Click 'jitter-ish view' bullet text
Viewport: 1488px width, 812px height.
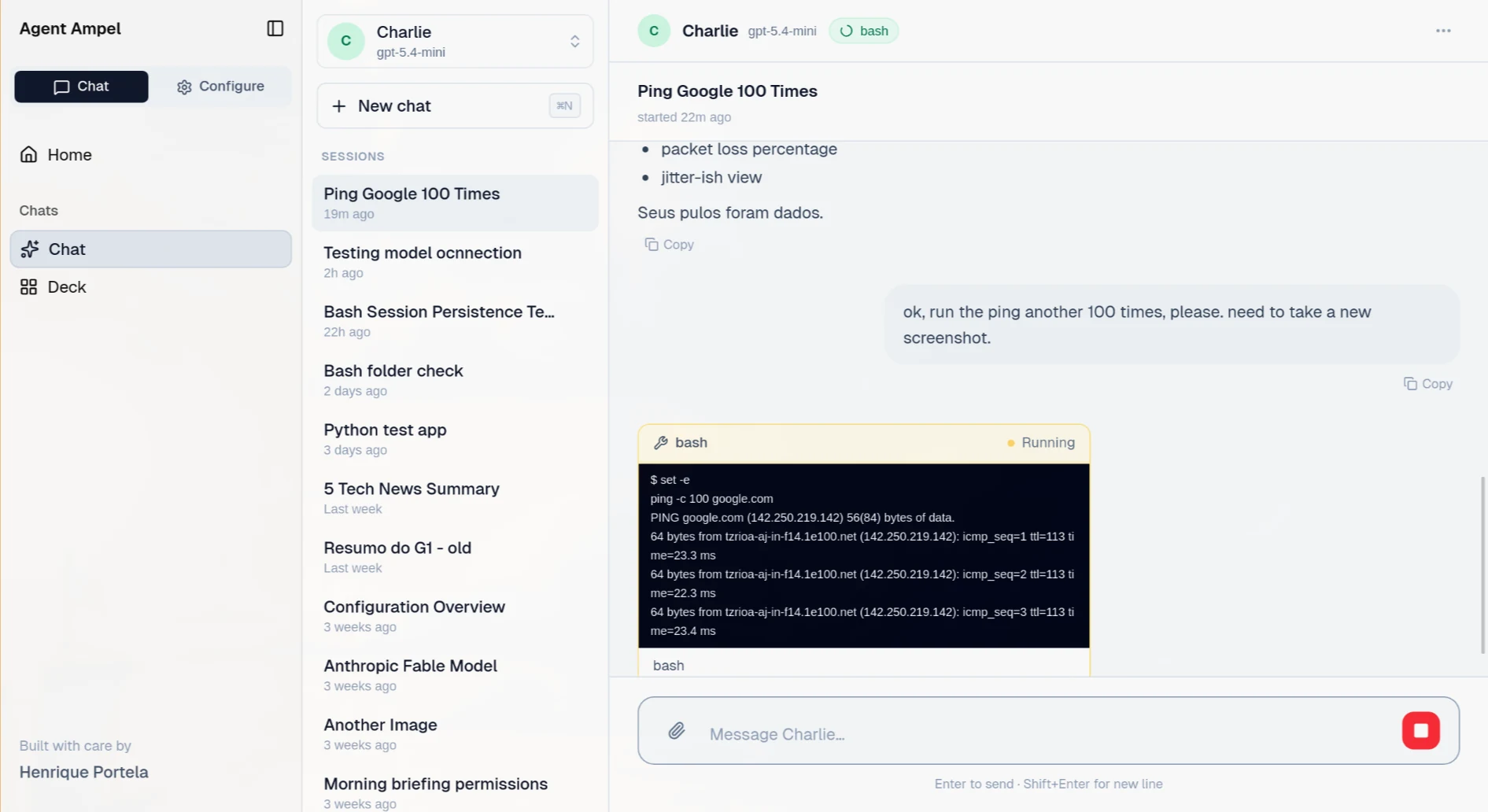711,177
